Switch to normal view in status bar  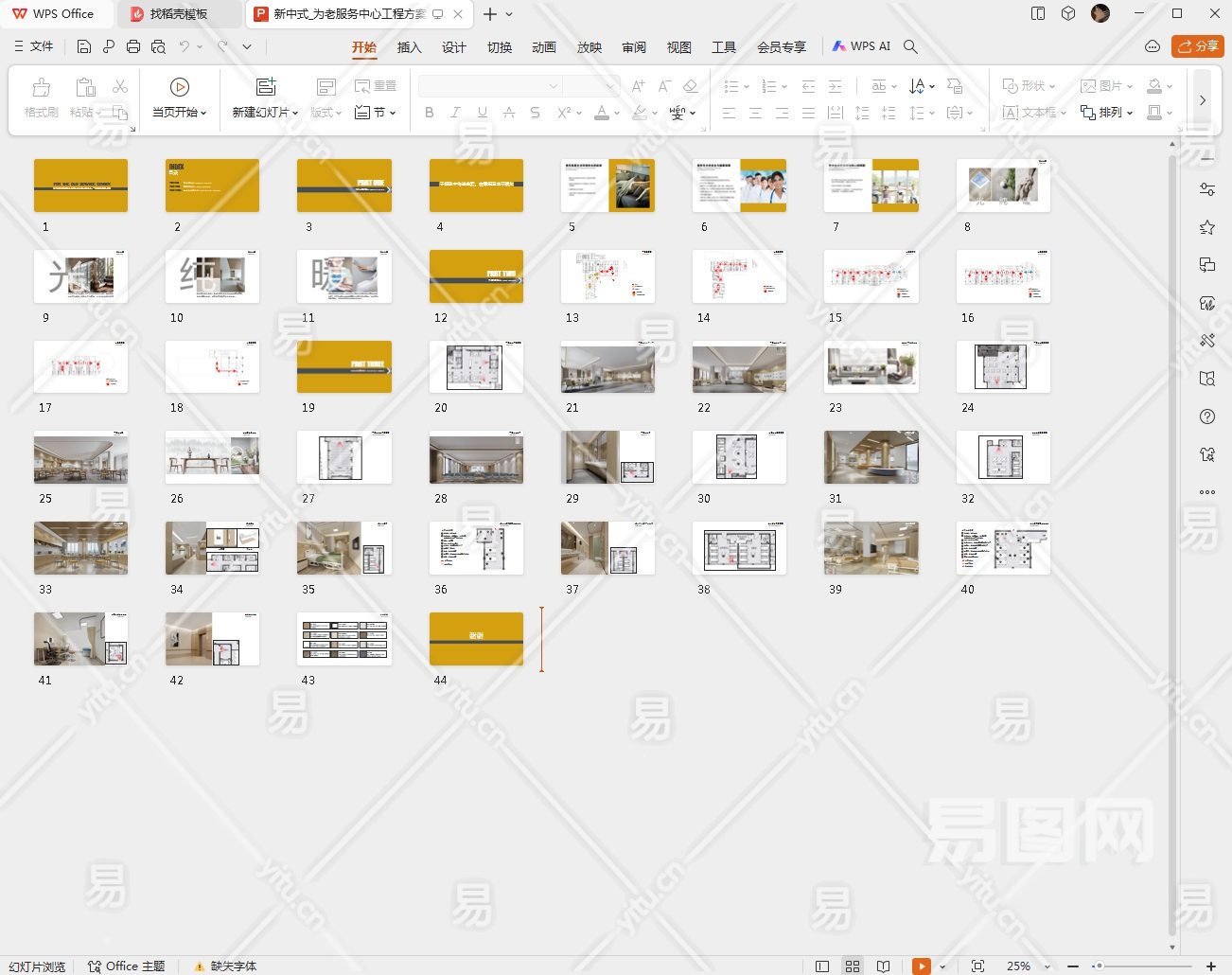(x=822, y=966)
